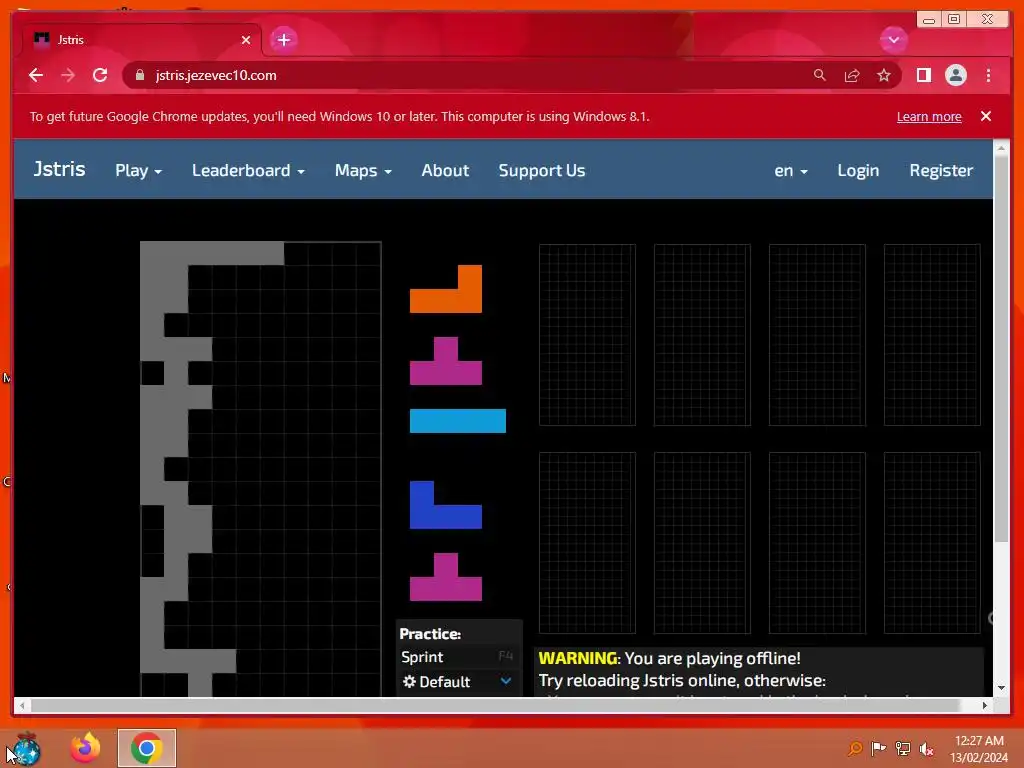Expand the Play menu
The height and width of the screenshot is (768, 1024).
[138, 170]
